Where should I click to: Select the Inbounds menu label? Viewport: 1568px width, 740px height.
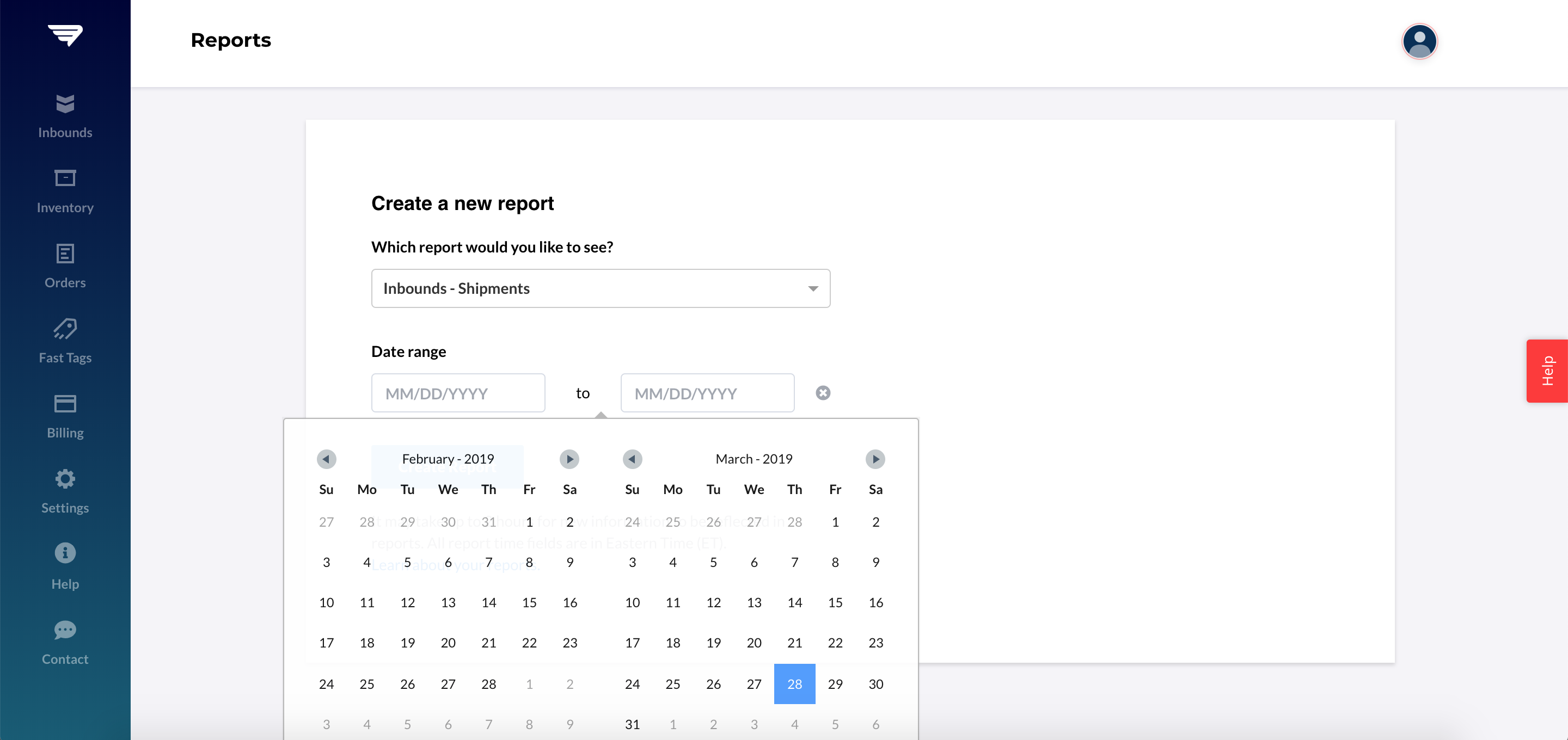click(x=65, y=133)
